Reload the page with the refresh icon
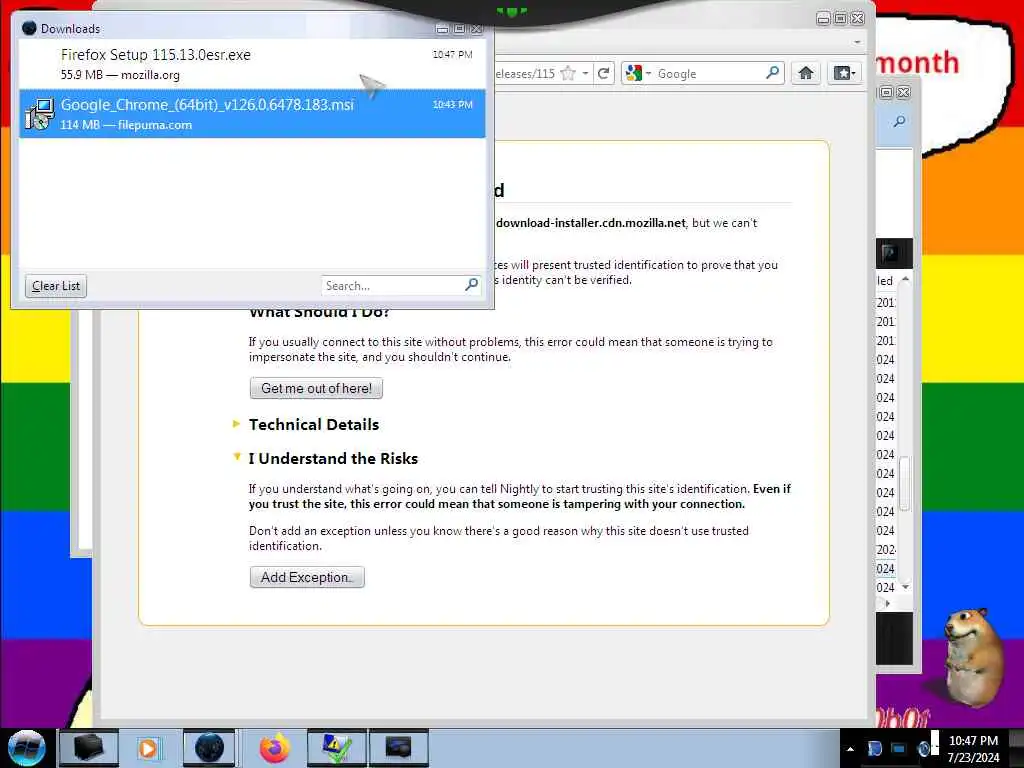The image size is (1024, 768). 604,73
